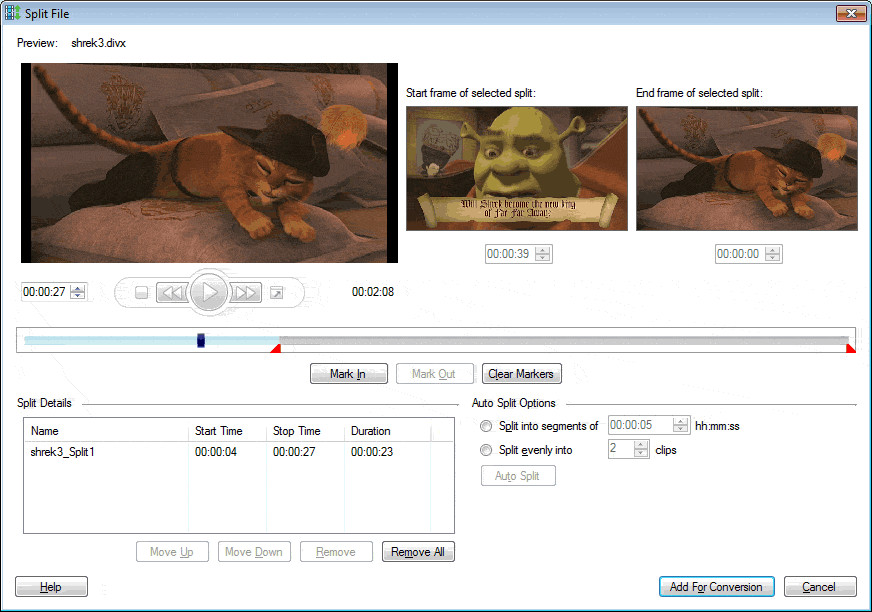The width and height of the screenshot is (872, 612).
Task: Decrease the current position time 00:00:27
Action: [78, 295]
